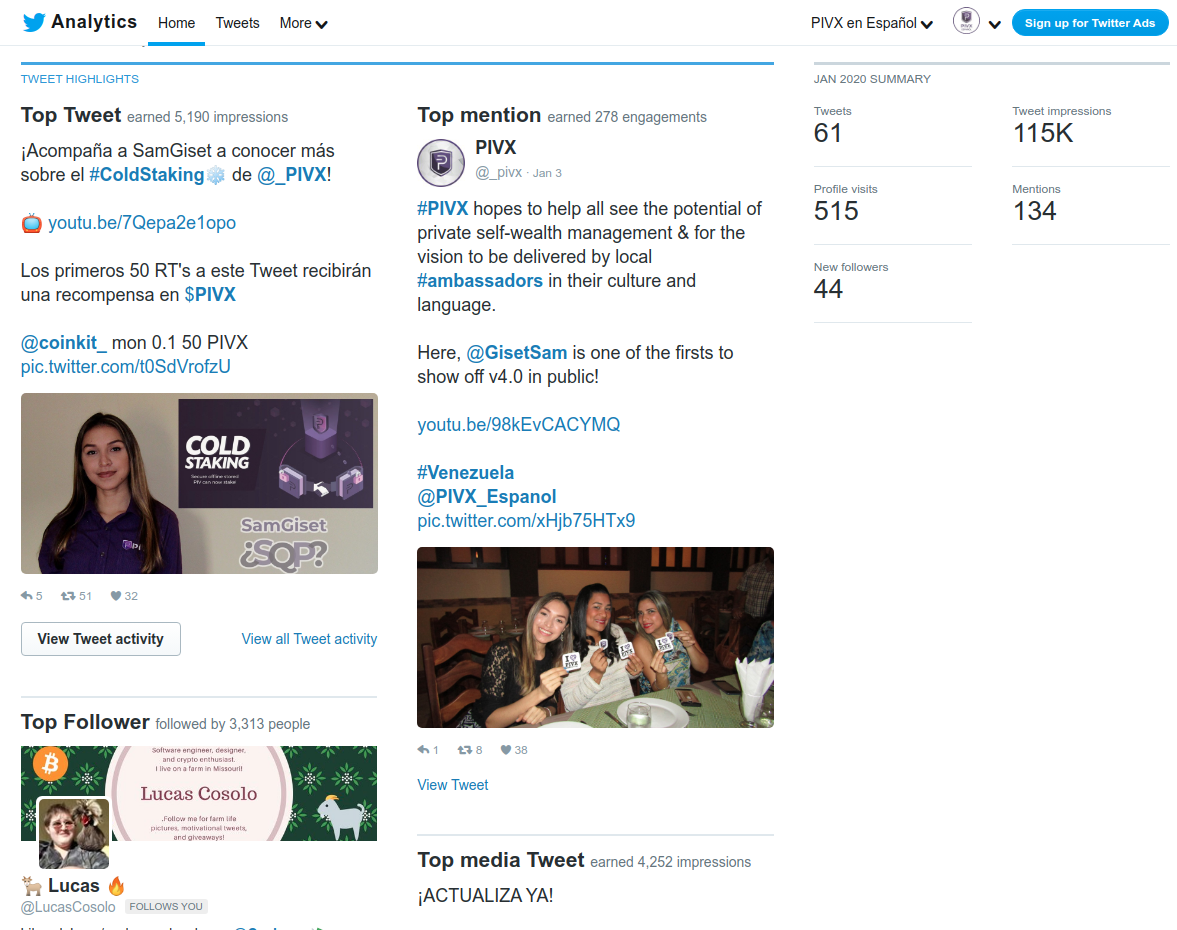Open View Tweet link under mention
This screenshot has width=1177, height=930.
pyautogui.click(x=453, y=785)
